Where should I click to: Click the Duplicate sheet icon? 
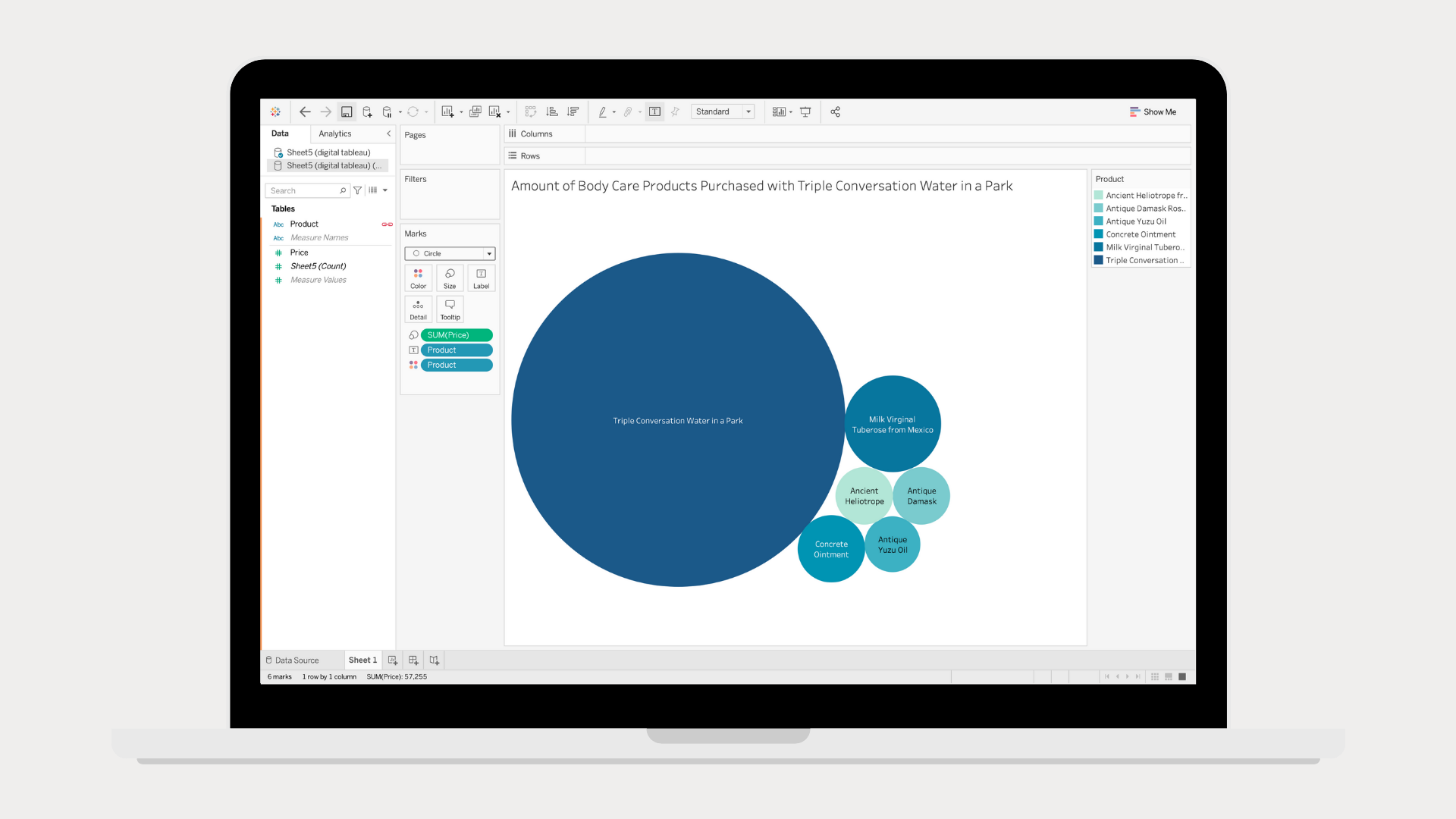[475, 111]
